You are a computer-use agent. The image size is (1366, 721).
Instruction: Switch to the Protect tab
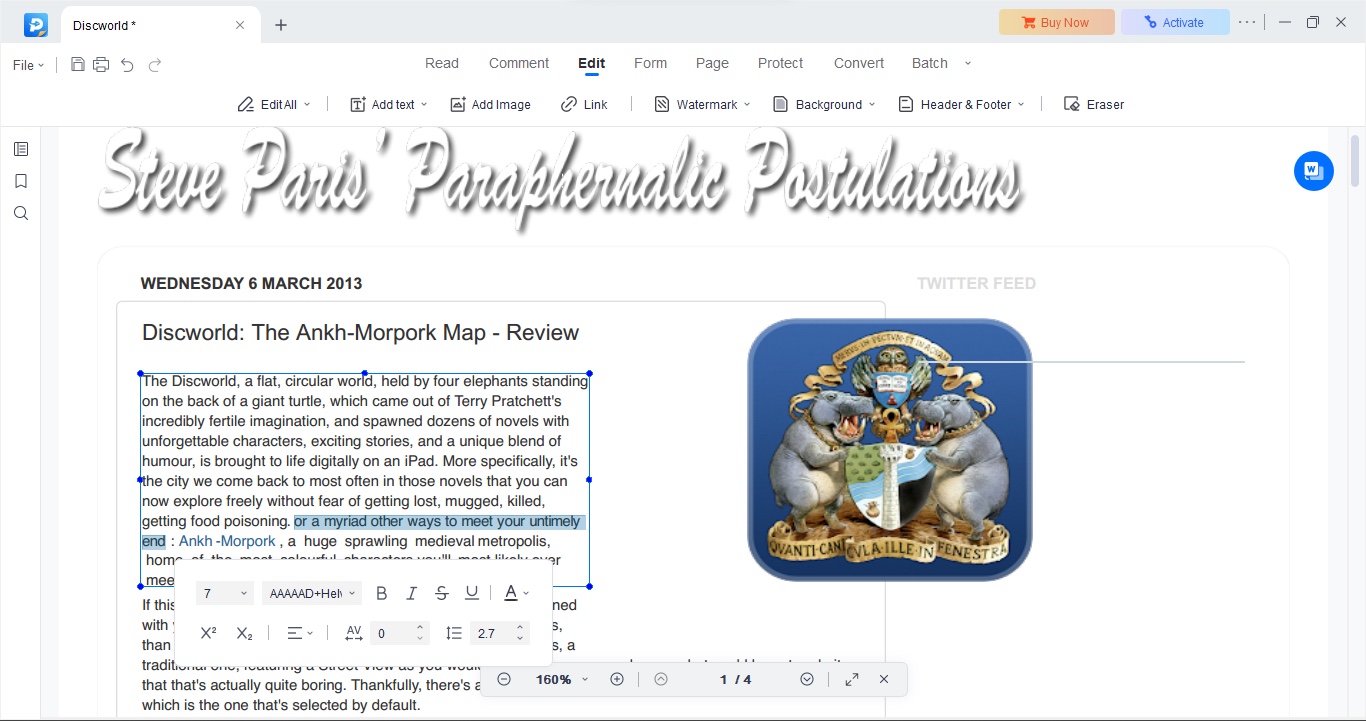(x=780, y=63)
